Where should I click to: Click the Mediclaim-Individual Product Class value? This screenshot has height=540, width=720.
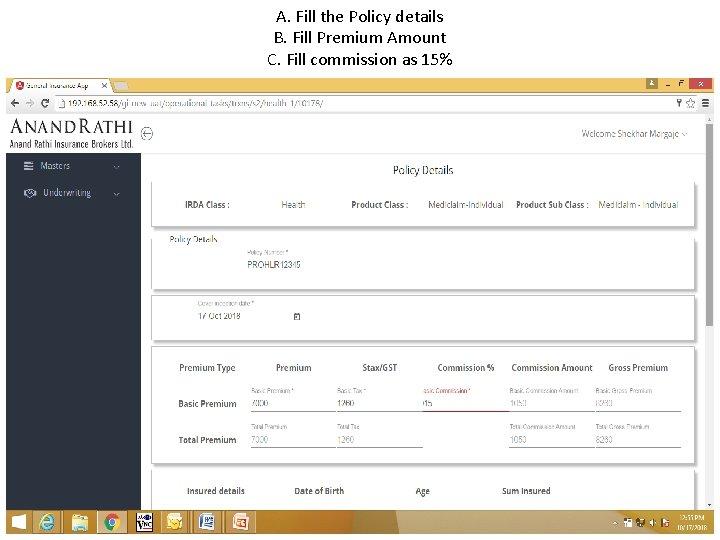[466, 205]
